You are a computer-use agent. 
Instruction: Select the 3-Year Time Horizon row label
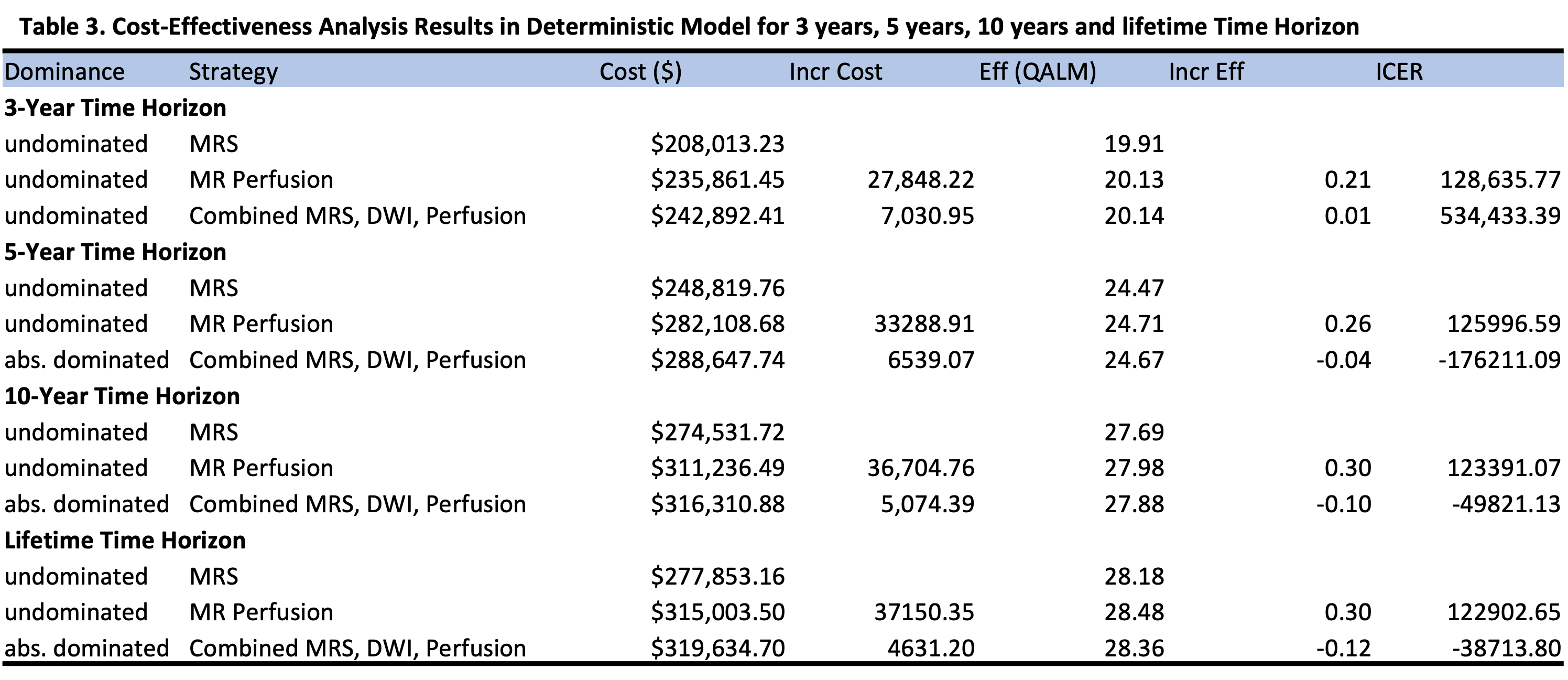pyautogui.click(x=116, y=108)
